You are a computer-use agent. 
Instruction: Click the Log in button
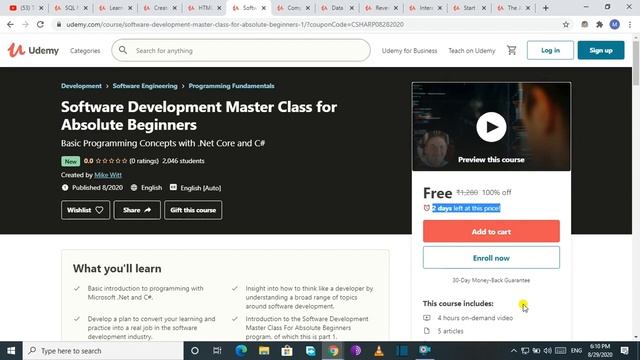click(x=550, y=50)
